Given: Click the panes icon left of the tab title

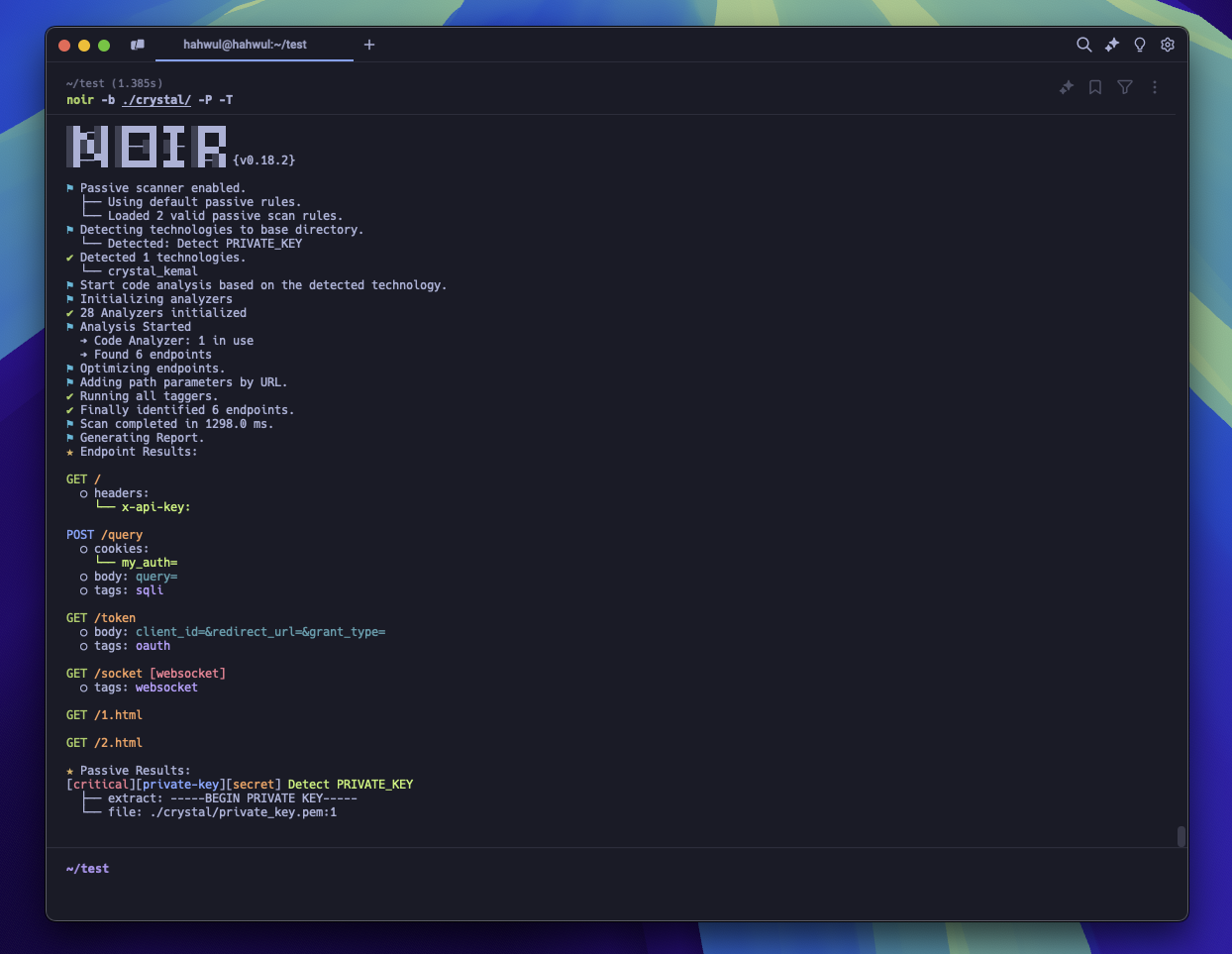Looking at the screenshot, I should click(138, 45).
